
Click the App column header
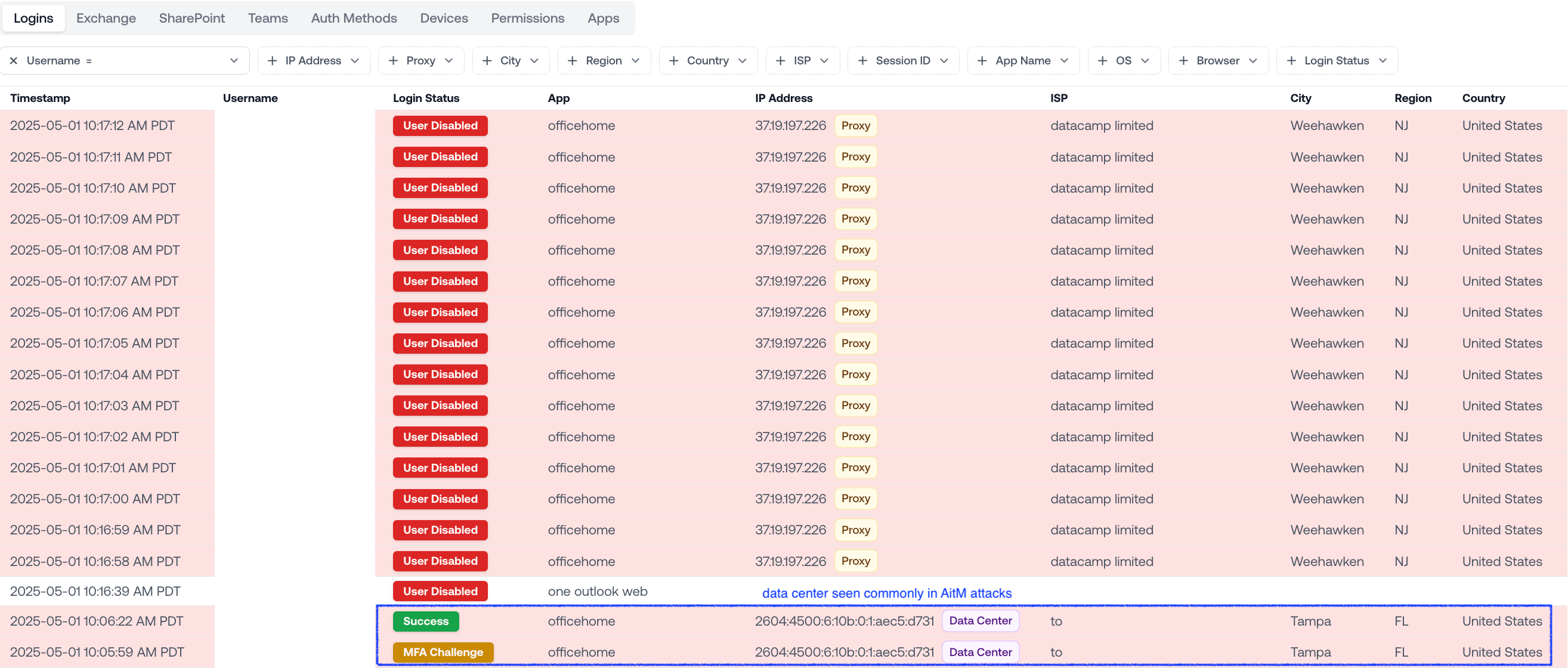tap(559, 98)
